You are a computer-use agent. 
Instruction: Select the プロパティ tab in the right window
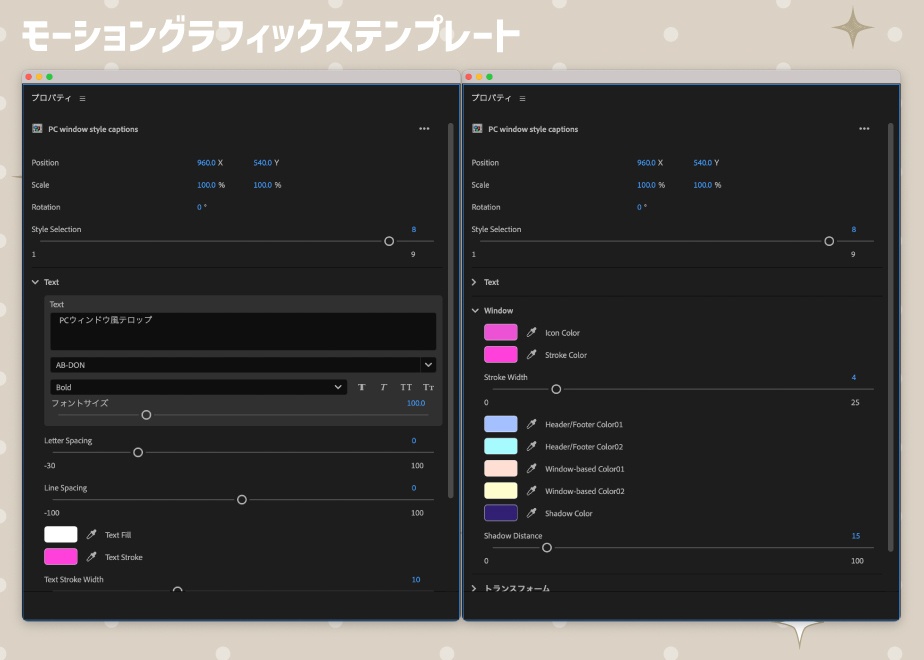pos(491,98)
